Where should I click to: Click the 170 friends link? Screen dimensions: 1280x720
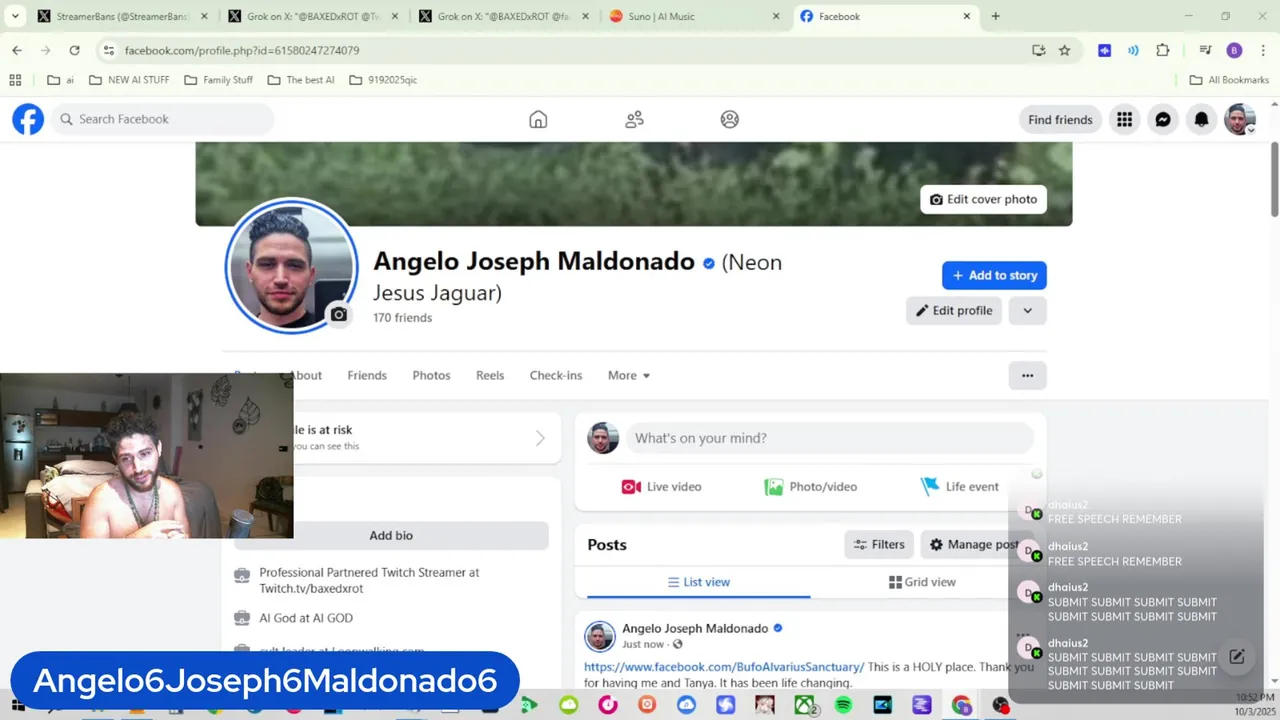402,318
